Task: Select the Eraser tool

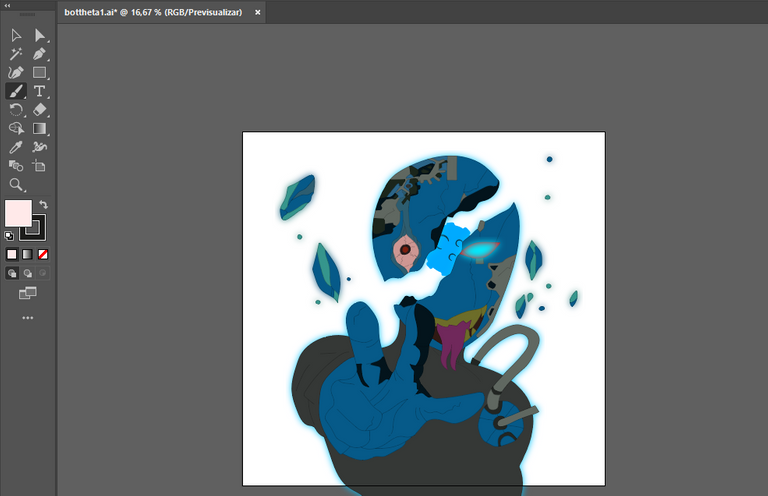Action: (x=39, y=110)
